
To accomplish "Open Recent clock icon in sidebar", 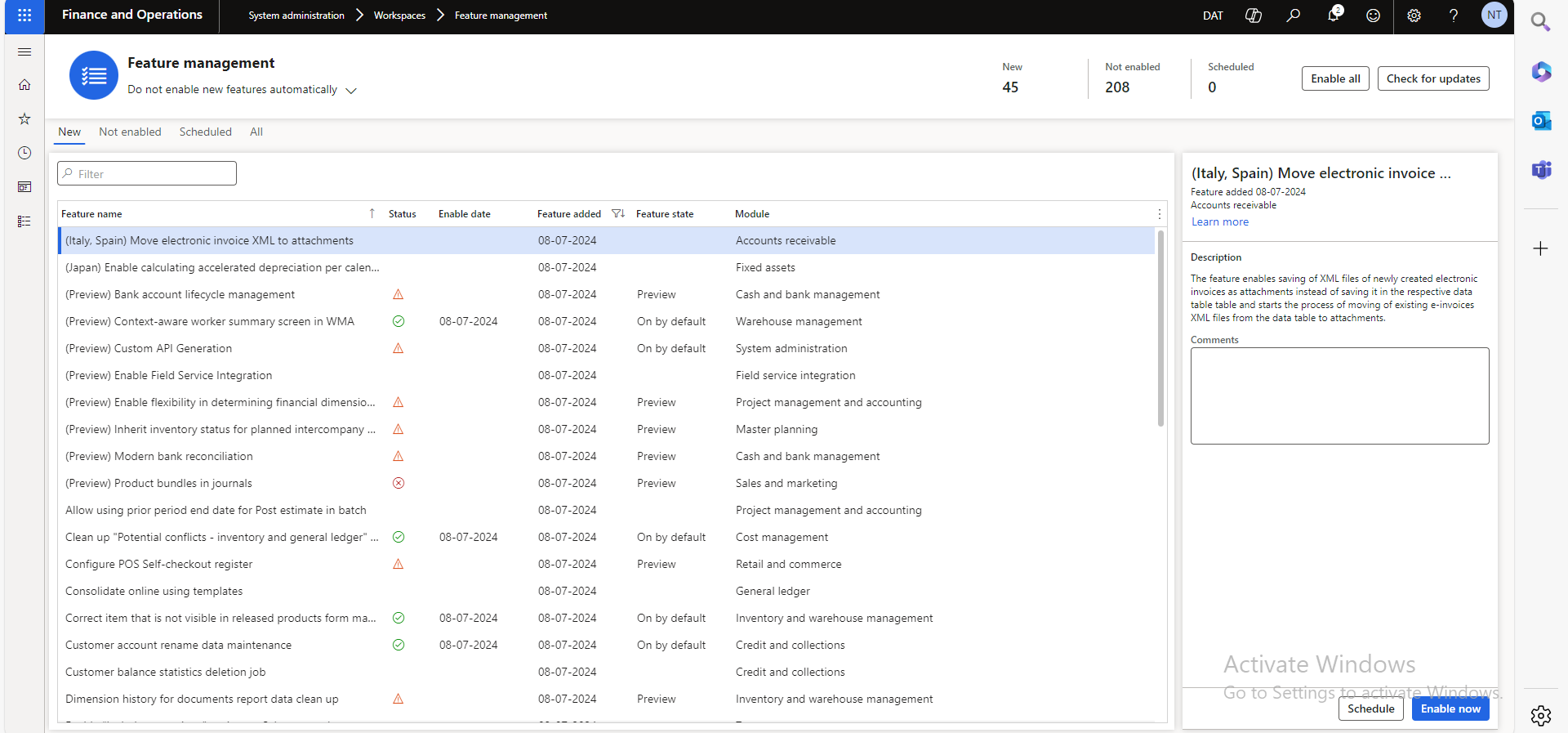I will click(x=24, y=153).
